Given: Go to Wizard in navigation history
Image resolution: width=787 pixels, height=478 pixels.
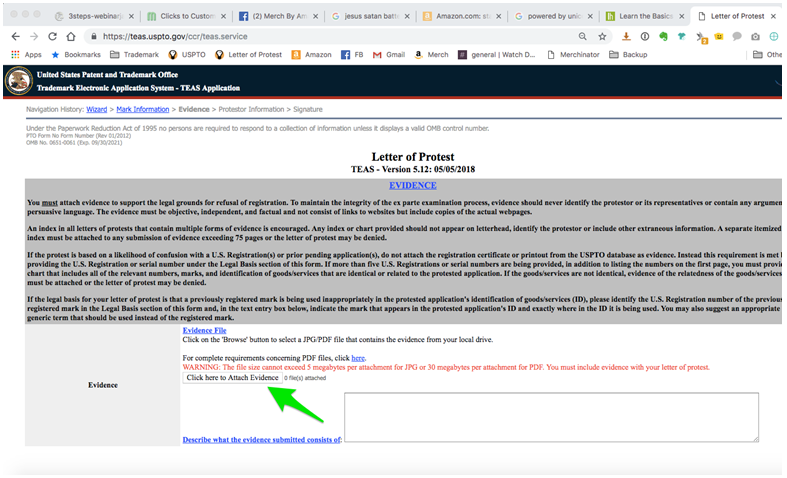Looking at the screenshot, I should [x=96, y=109].
